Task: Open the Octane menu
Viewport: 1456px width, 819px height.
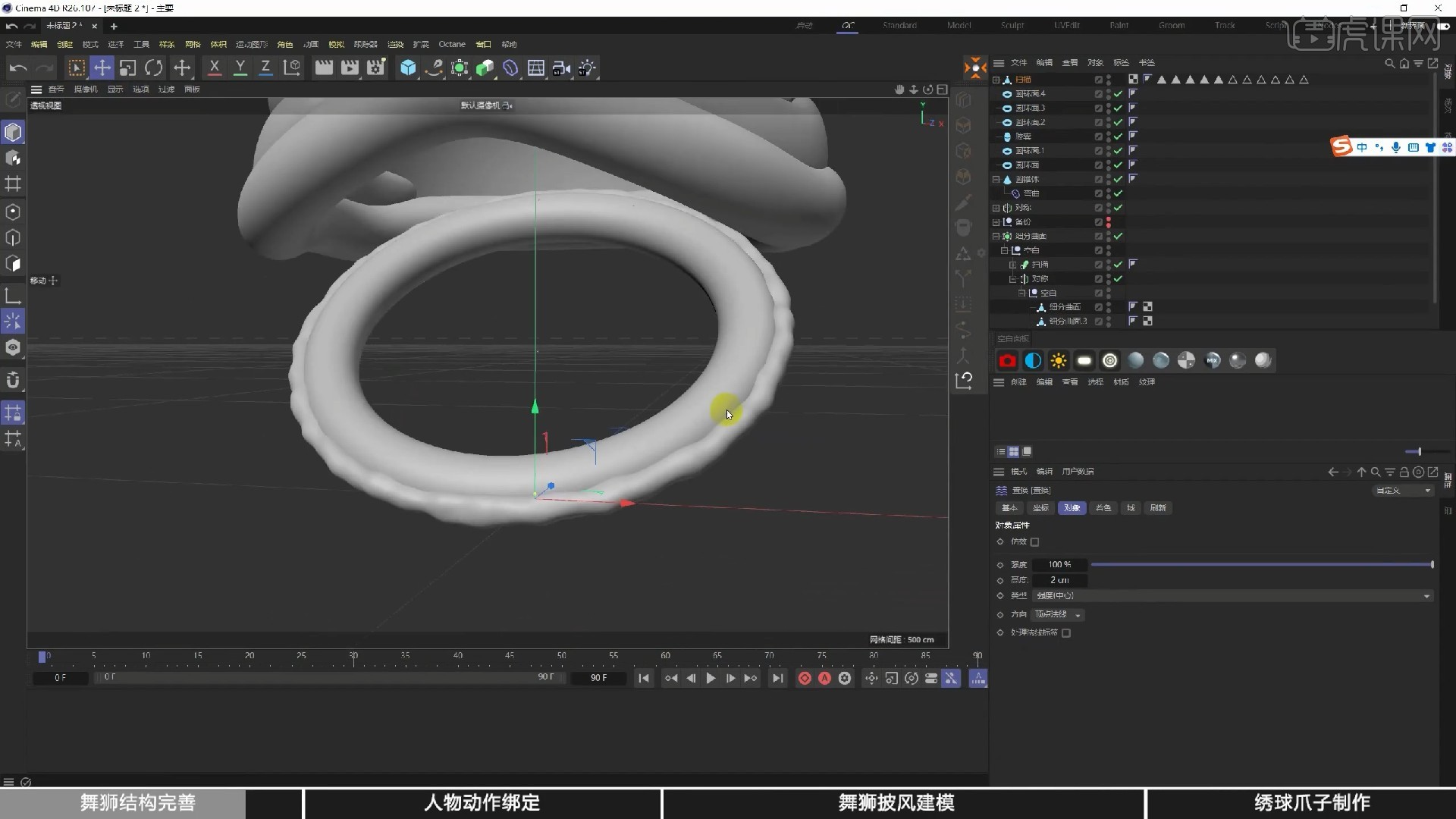Action: coord(452,45)
